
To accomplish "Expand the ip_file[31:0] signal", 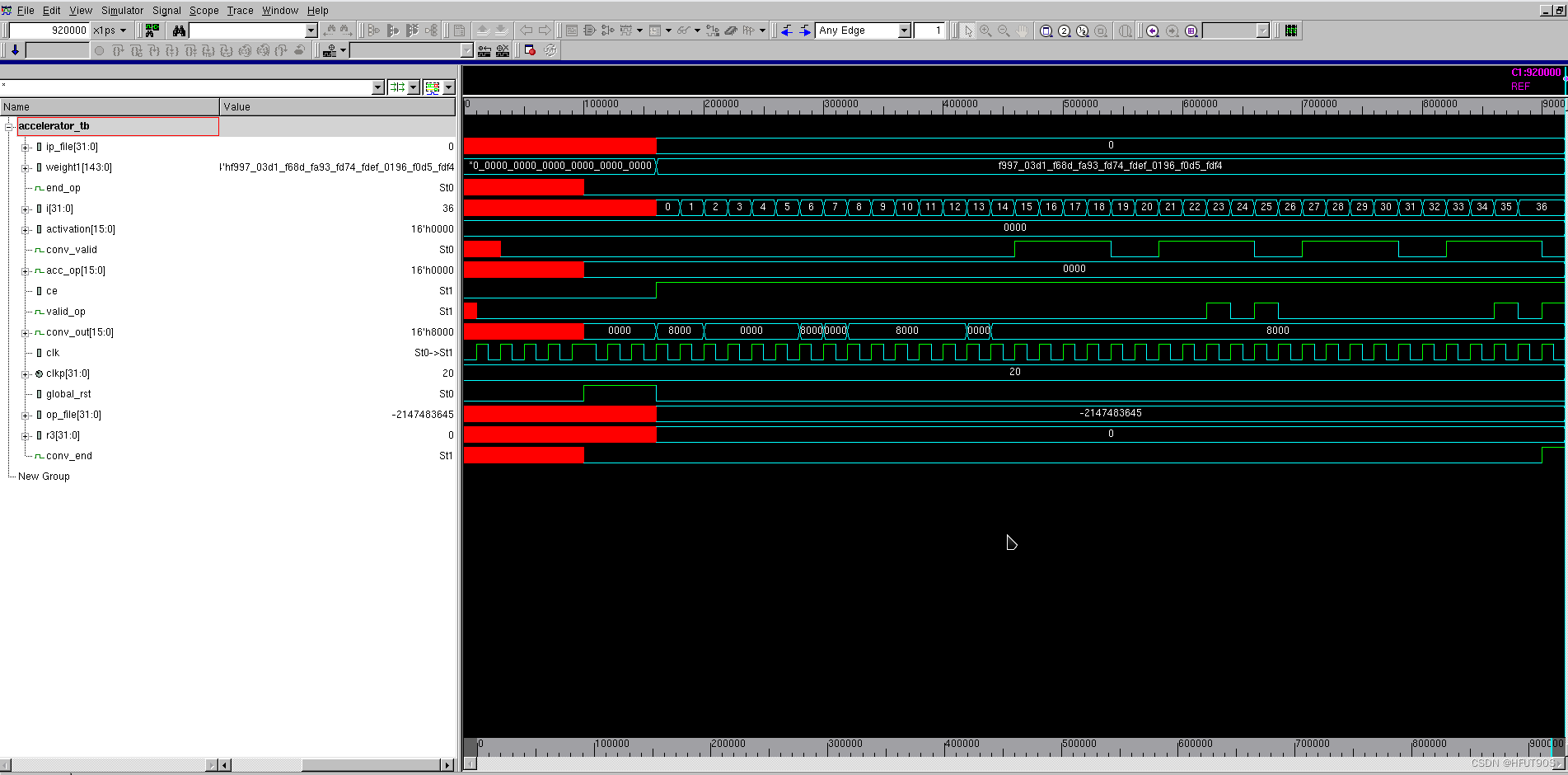I will pyautogui.click(x=26, y=147).
